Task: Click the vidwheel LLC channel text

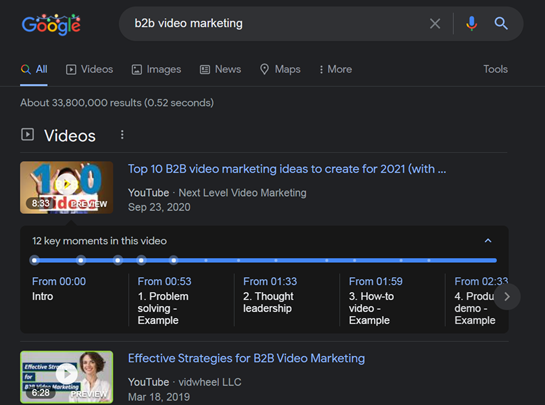Action: click(x=210, y=382)
